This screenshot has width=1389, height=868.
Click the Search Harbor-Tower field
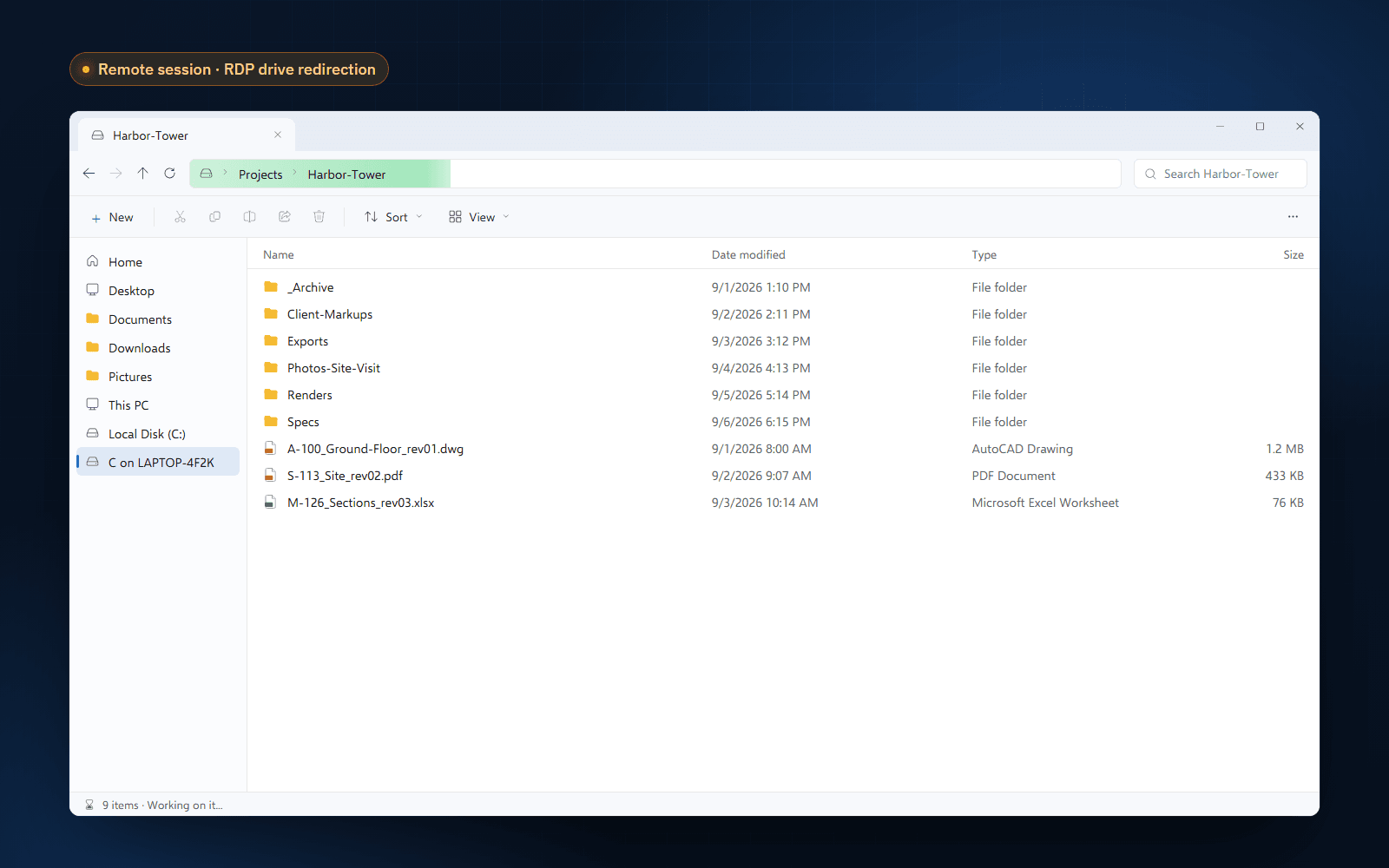tap(1220, 174)
